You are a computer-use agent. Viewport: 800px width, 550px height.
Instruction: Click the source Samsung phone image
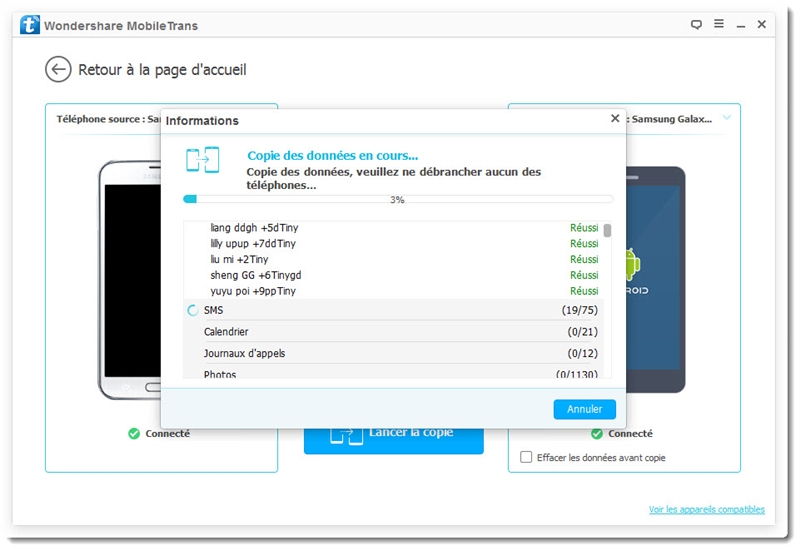pyautogui.click(x=130, y=280)
